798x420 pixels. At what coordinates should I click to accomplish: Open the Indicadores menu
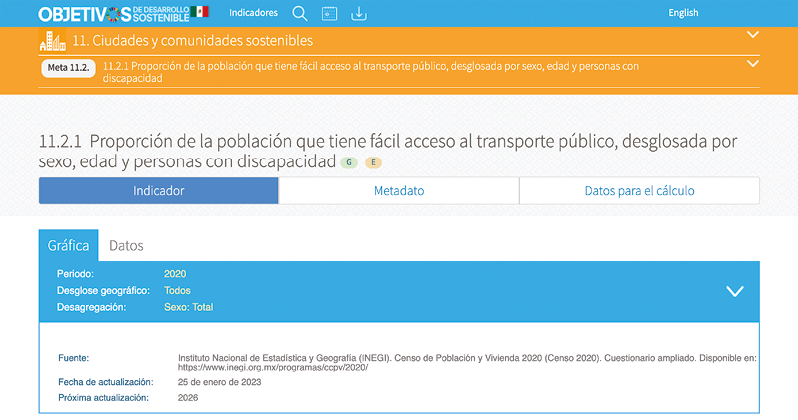tap(253, 13)
